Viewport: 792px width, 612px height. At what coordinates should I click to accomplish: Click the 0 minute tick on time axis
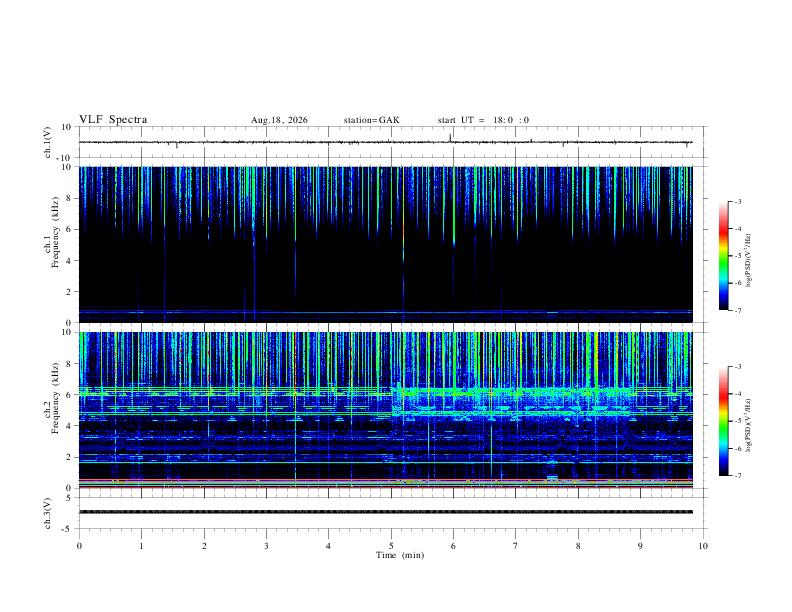(x=79, y=546)
